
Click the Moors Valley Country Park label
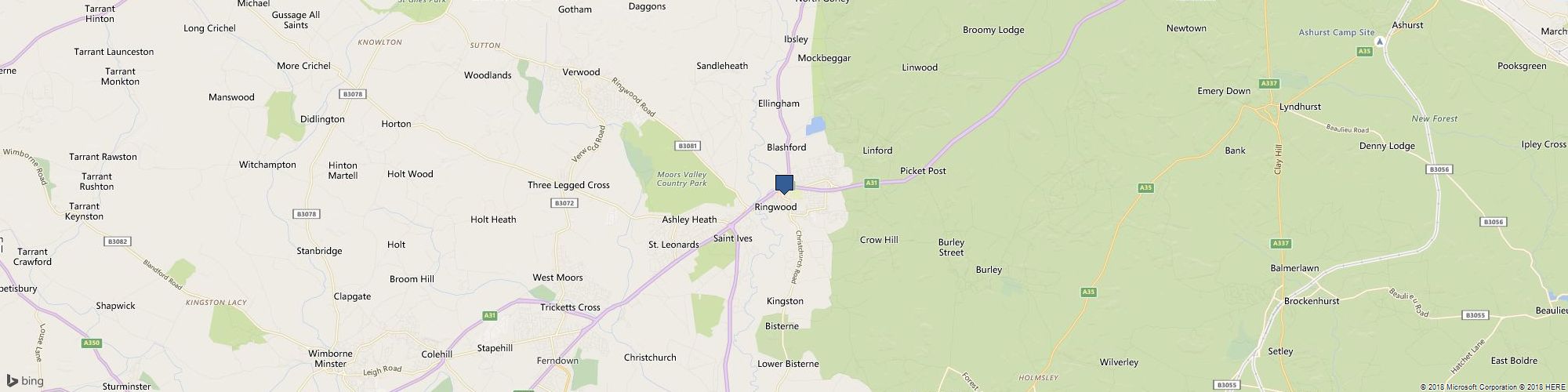[x=682, y=179]
